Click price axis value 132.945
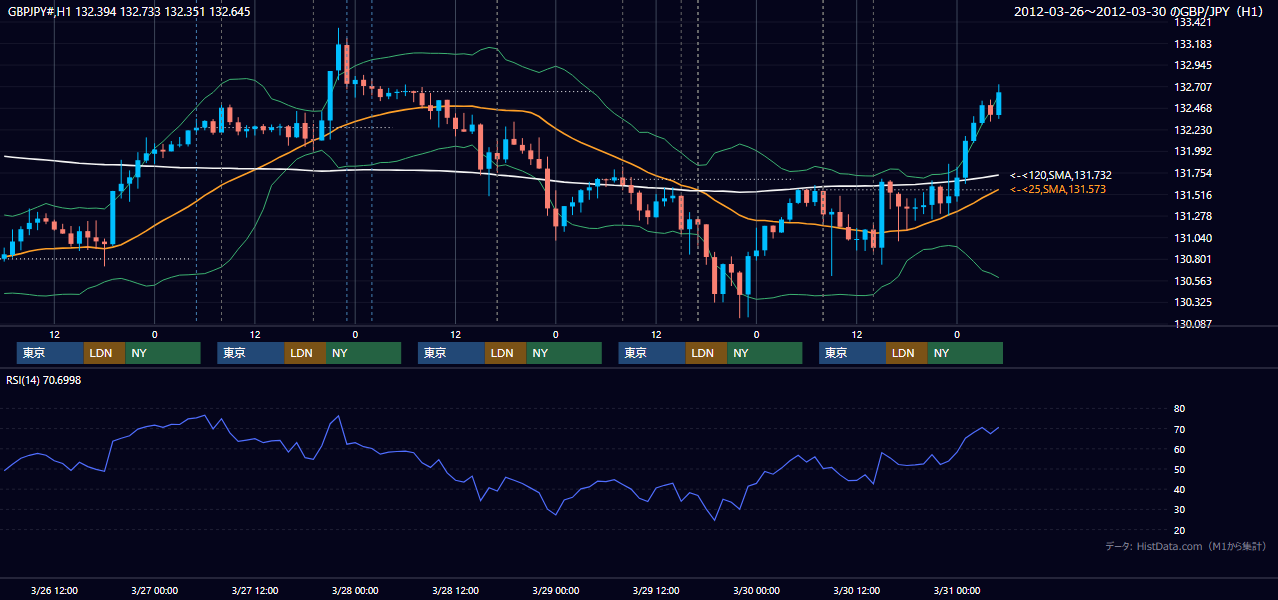The image size is (1278, 600). click(1193, 66)
